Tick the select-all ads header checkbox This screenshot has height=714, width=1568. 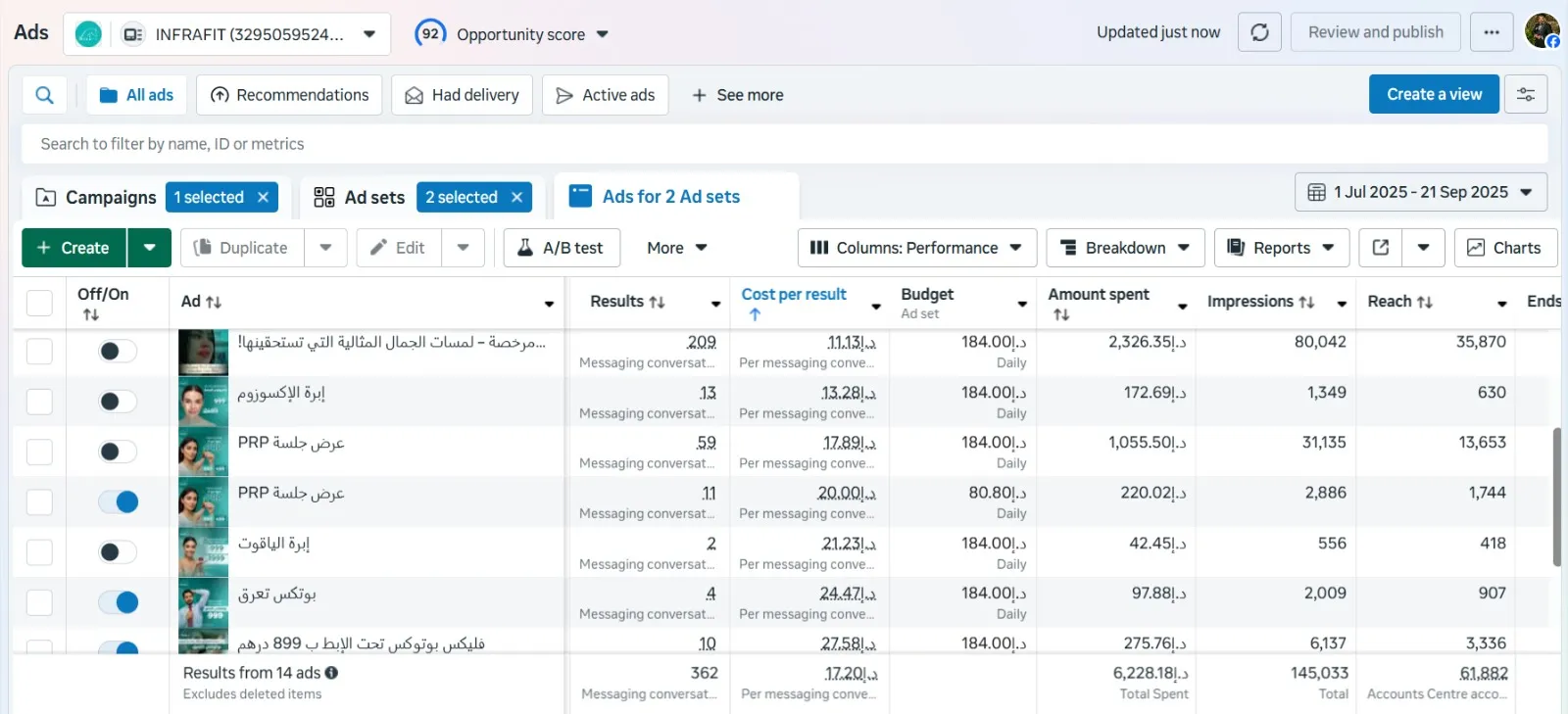coord(39,303)
